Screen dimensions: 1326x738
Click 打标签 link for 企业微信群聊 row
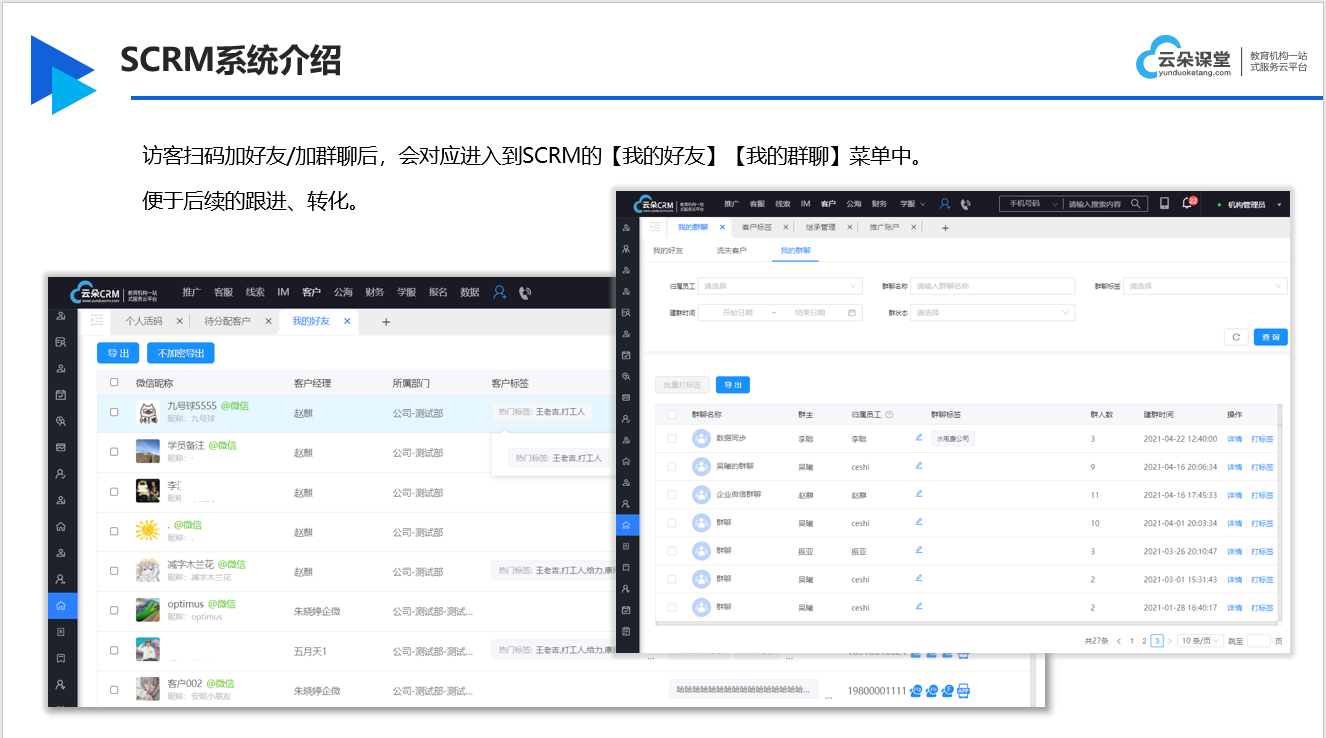tap(1262, 495)
